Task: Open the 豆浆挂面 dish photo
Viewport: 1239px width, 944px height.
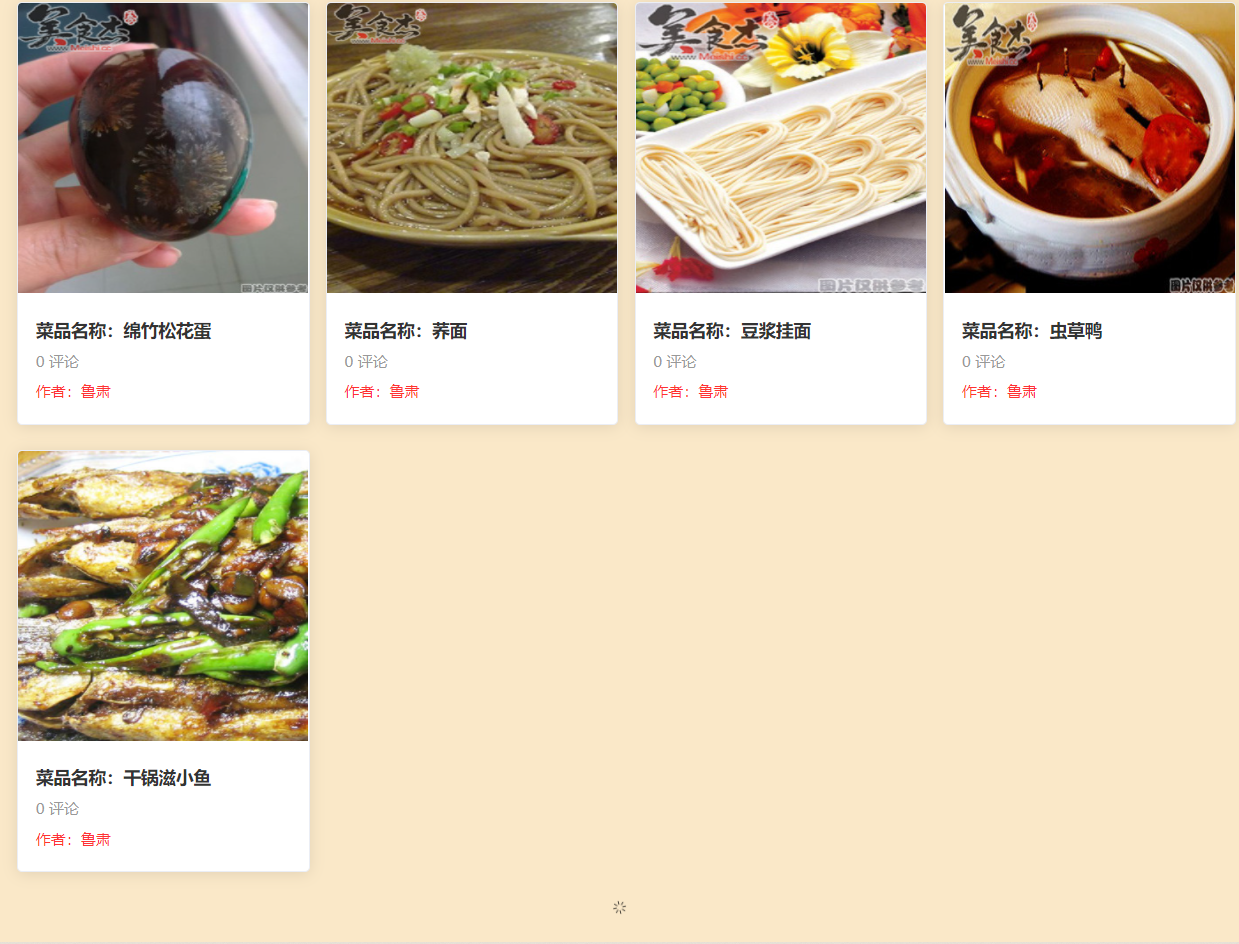Action: pos(781,148)
